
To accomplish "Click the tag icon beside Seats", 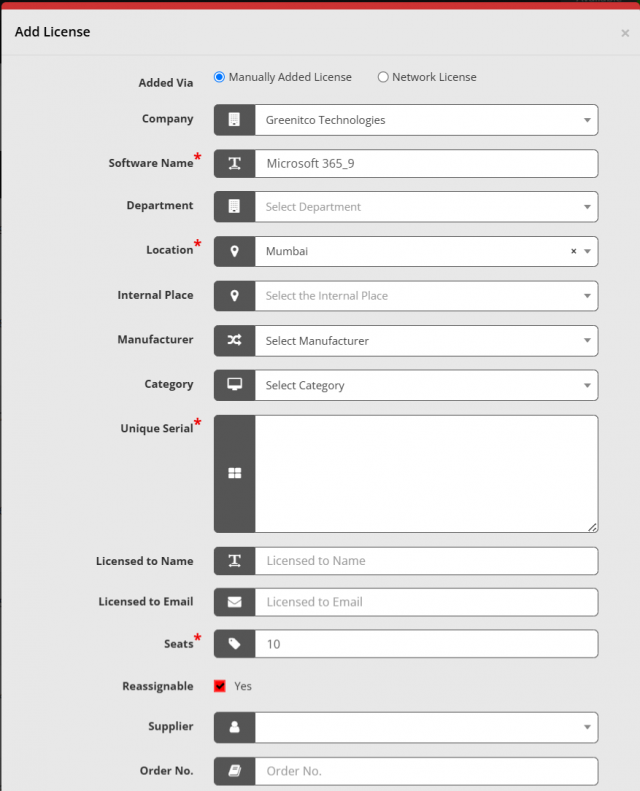I will 234,643.
